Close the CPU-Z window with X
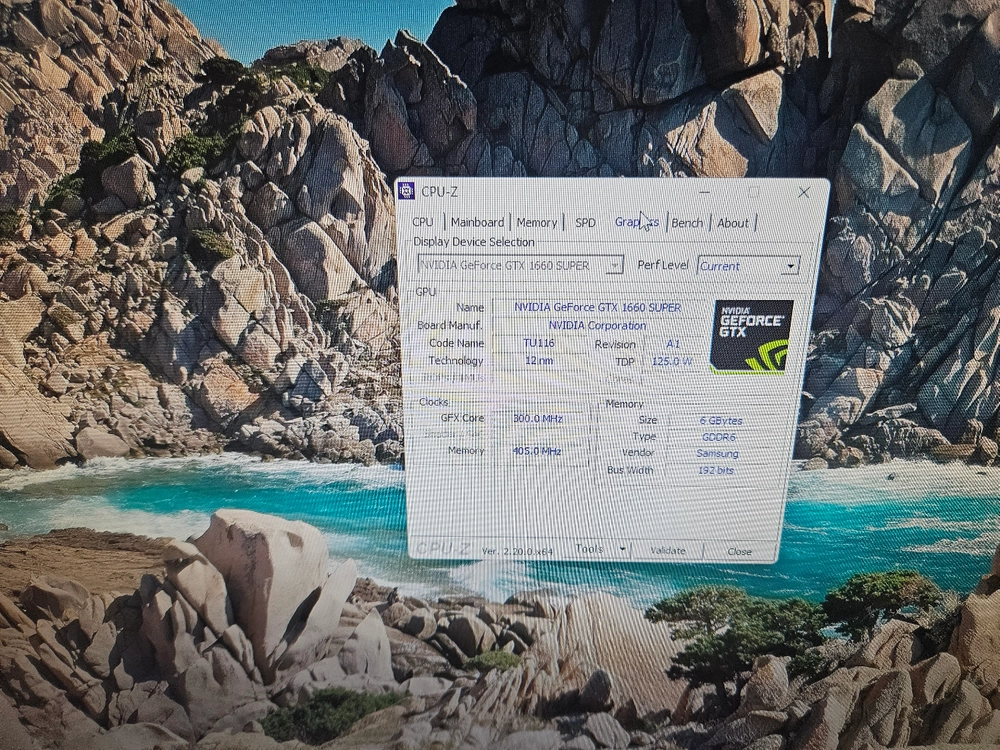1000x750 pixels. [804, 192]
